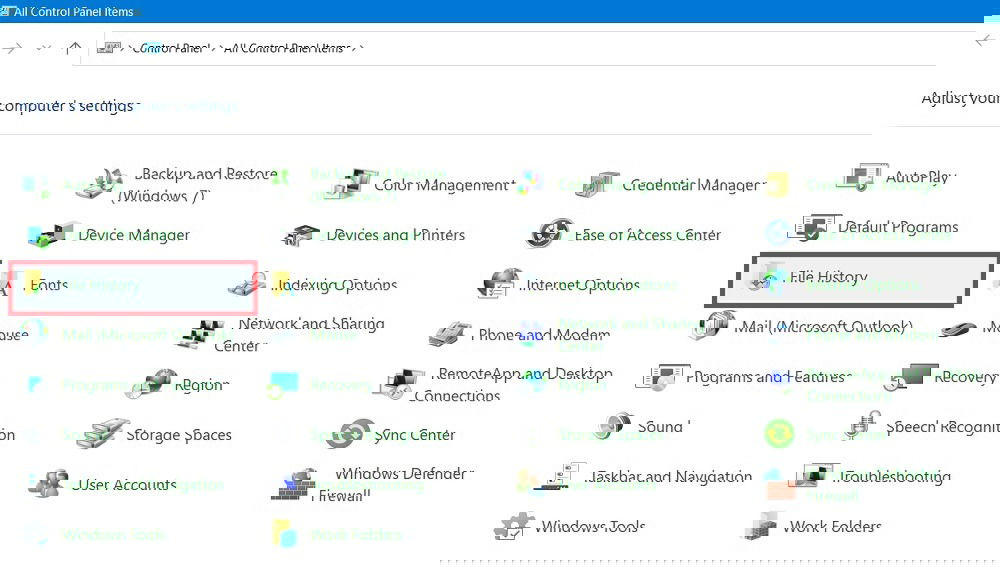This screenshot has height=567, width=1000.
Task: Open the Speech Recognition icon
Action: click(863, 426)
